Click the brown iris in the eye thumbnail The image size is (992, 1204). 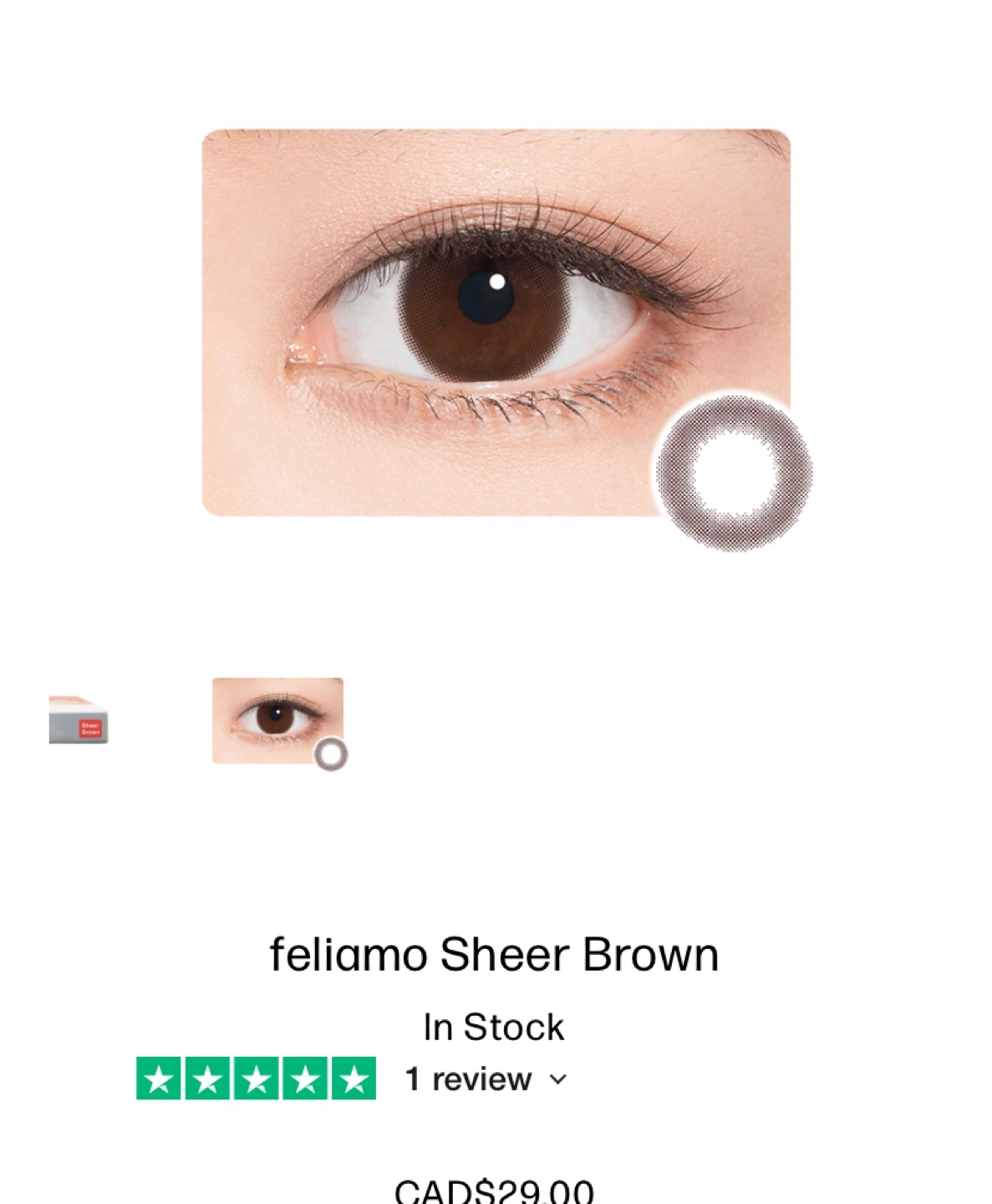pos(274,717)
